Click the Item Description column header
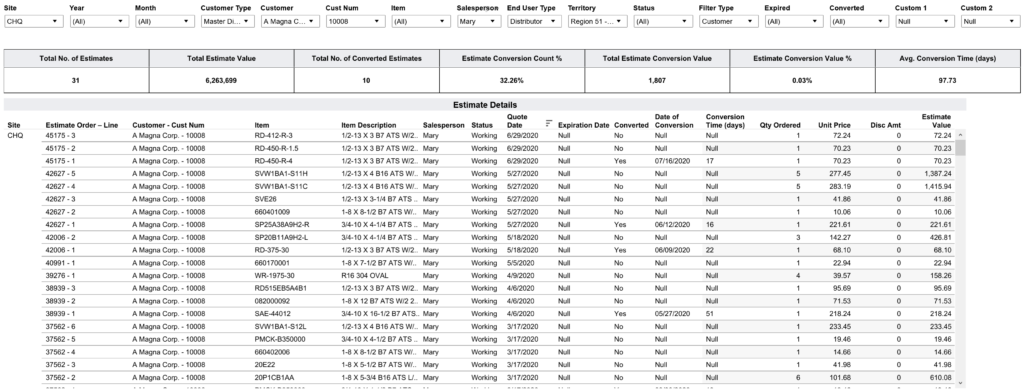This screenshot has height=392, width=1024. click(368, 125)
